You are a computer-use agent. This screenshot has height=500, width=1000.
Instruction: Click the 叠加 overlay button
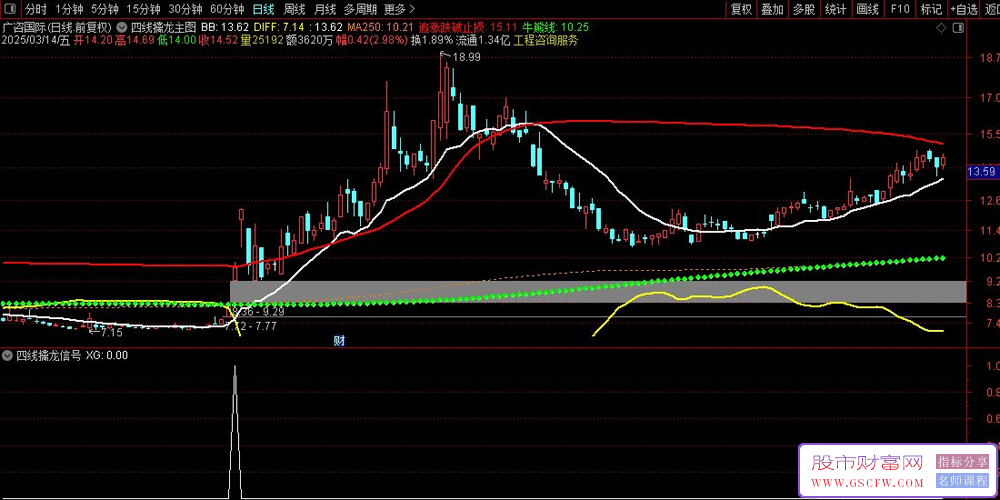coord(772,9)
